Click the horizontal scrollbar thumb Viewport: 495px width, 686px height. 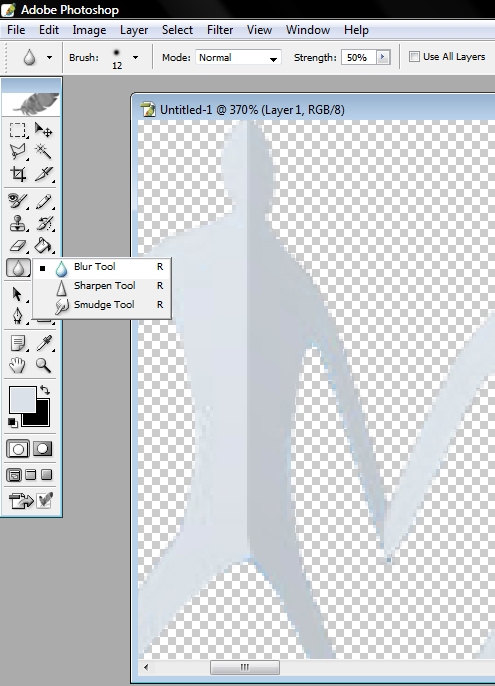coord(245,667)
